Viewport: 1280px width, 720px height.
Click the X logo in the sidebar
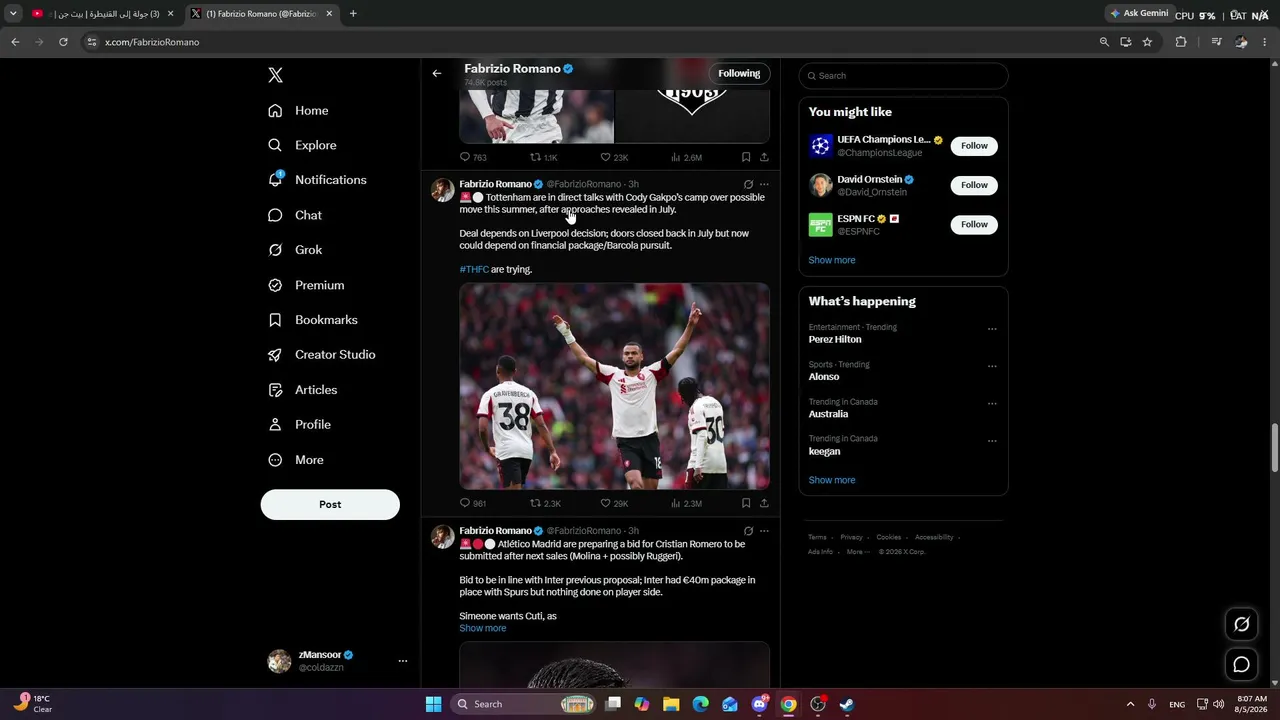[276, 75]
